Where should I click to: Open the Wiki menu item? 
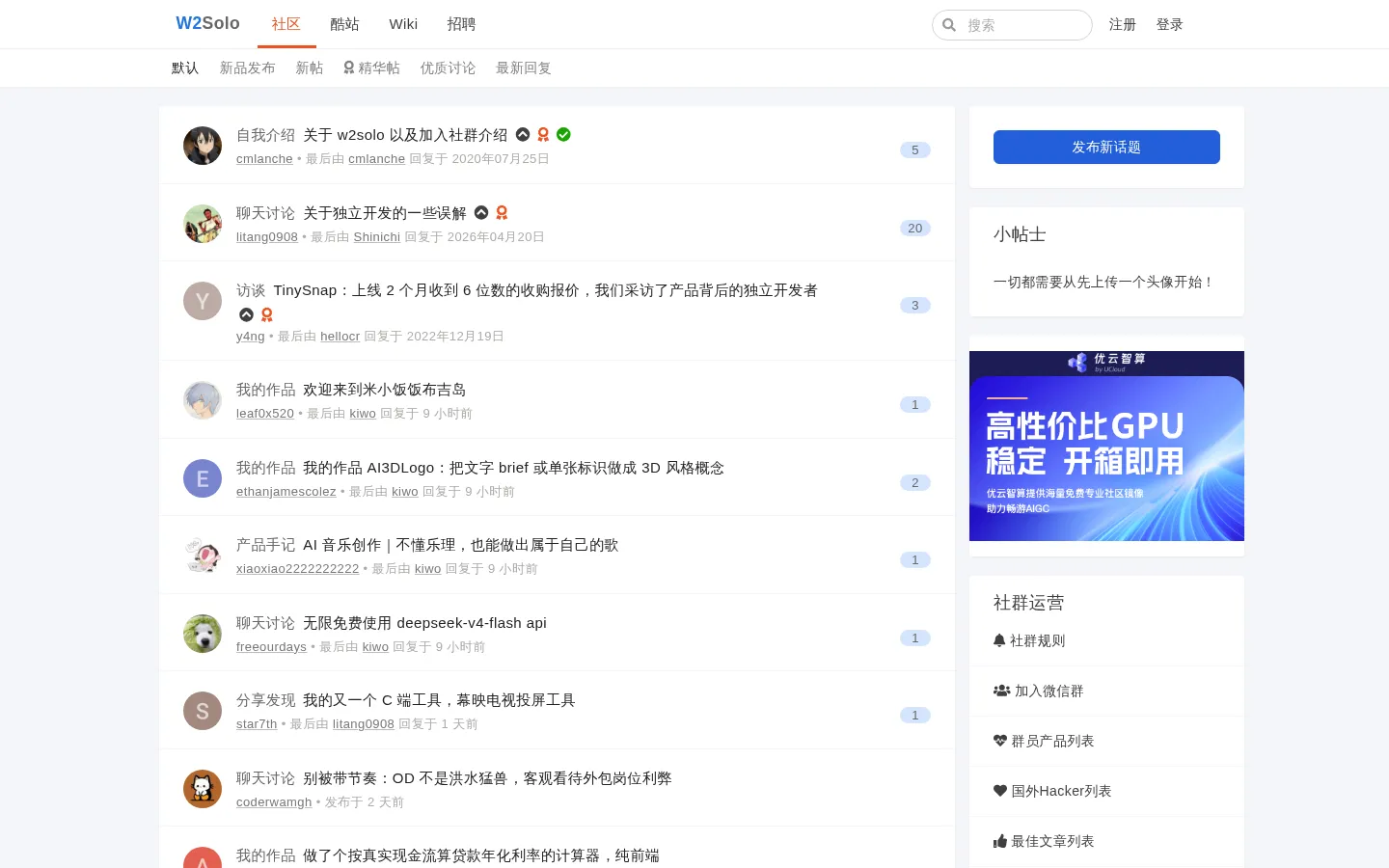(403, 24)
